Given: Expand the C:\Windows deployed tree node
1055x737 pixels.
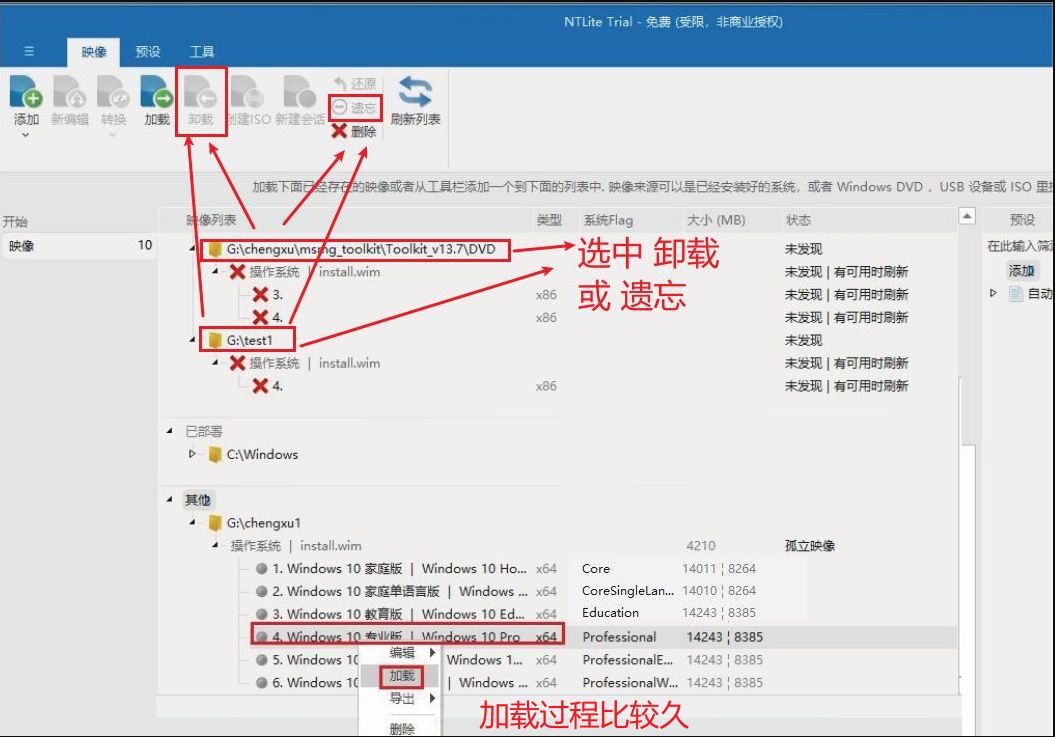Looking at the screenshot, I should (x=193, y=454).
